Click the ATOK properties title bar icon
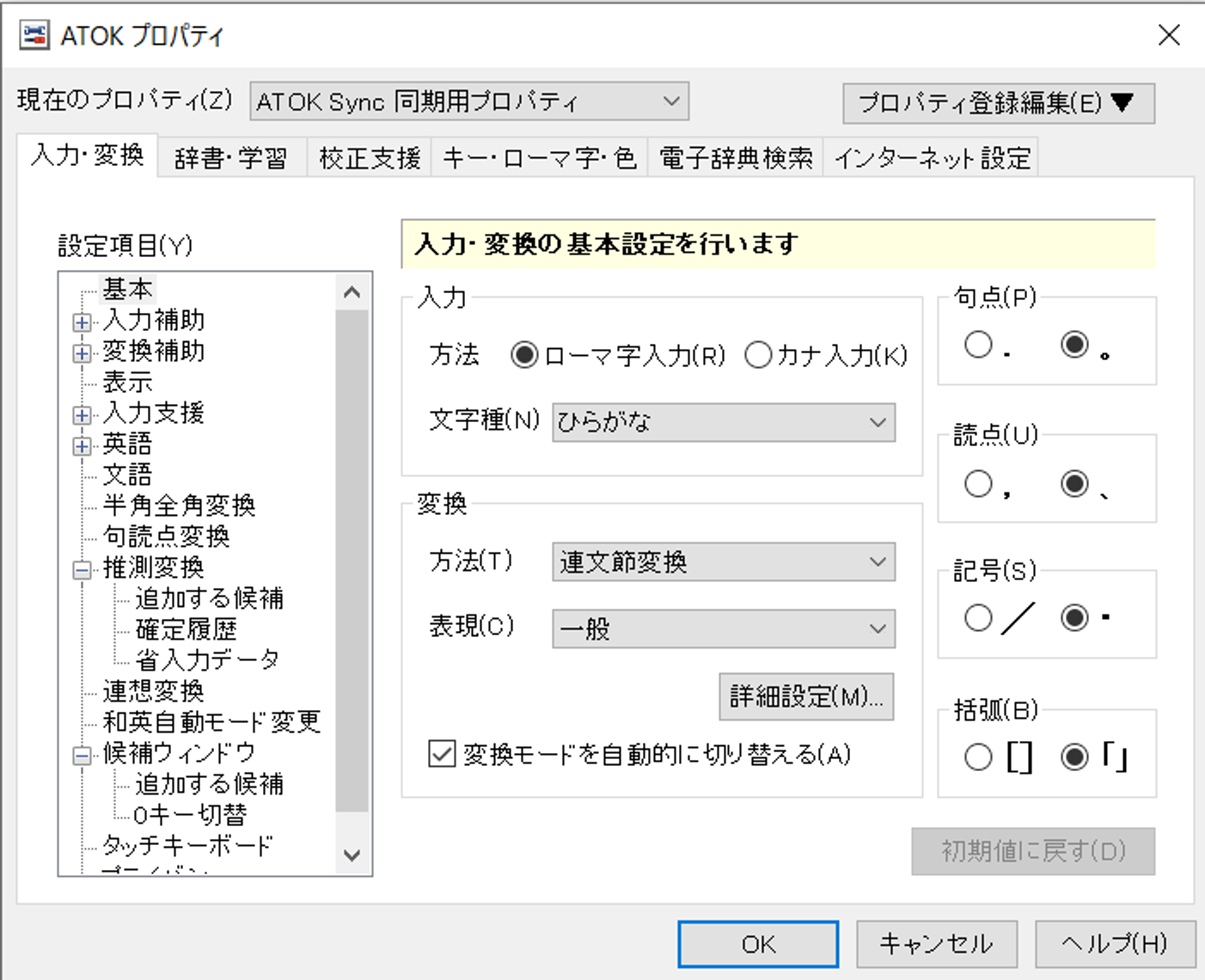This screenshot has height=980, width=1205. (x=34, y=35)
